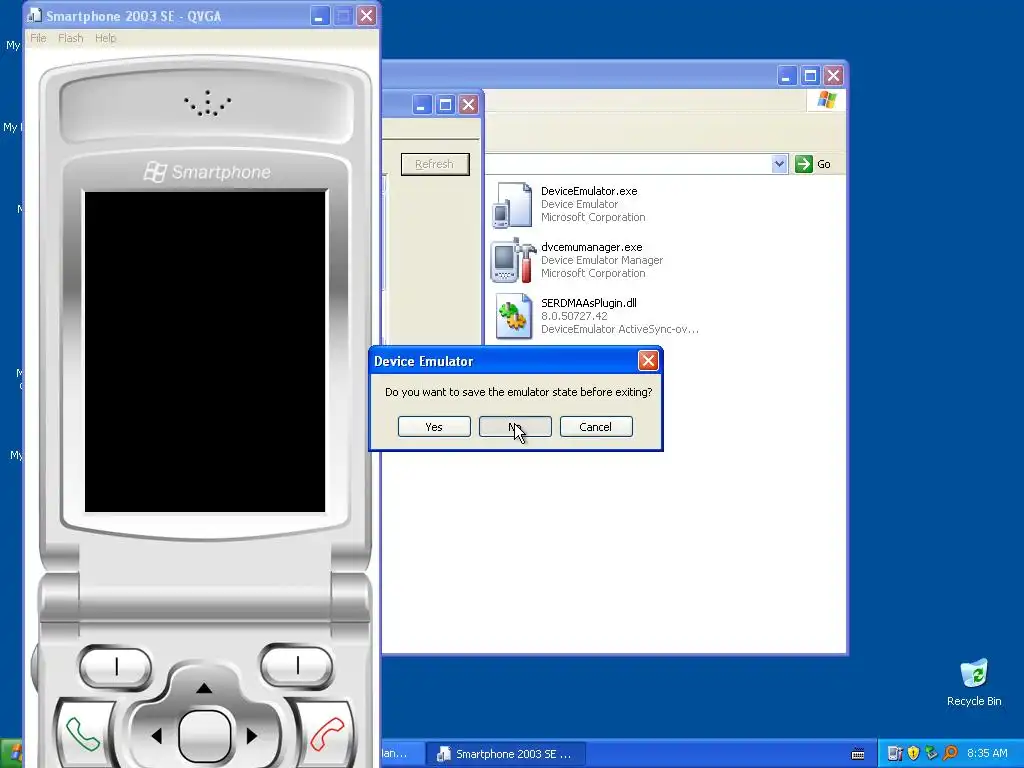Open the File menu in Smartphone emulator
The image size is (1024, 768).
(x=39, y=39)
